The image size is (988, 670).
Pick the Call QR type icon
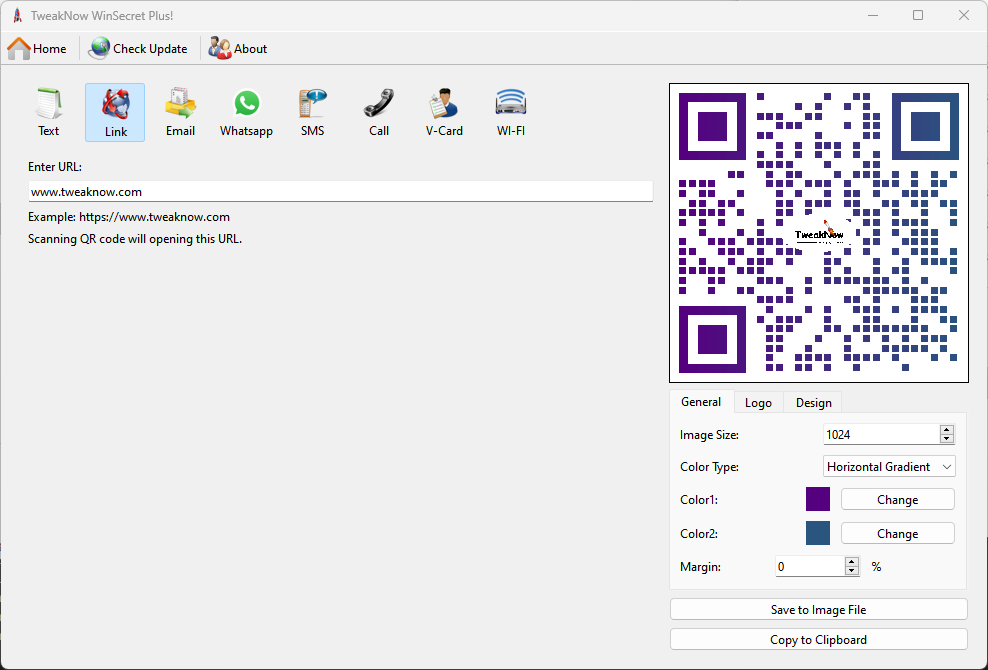379,113
